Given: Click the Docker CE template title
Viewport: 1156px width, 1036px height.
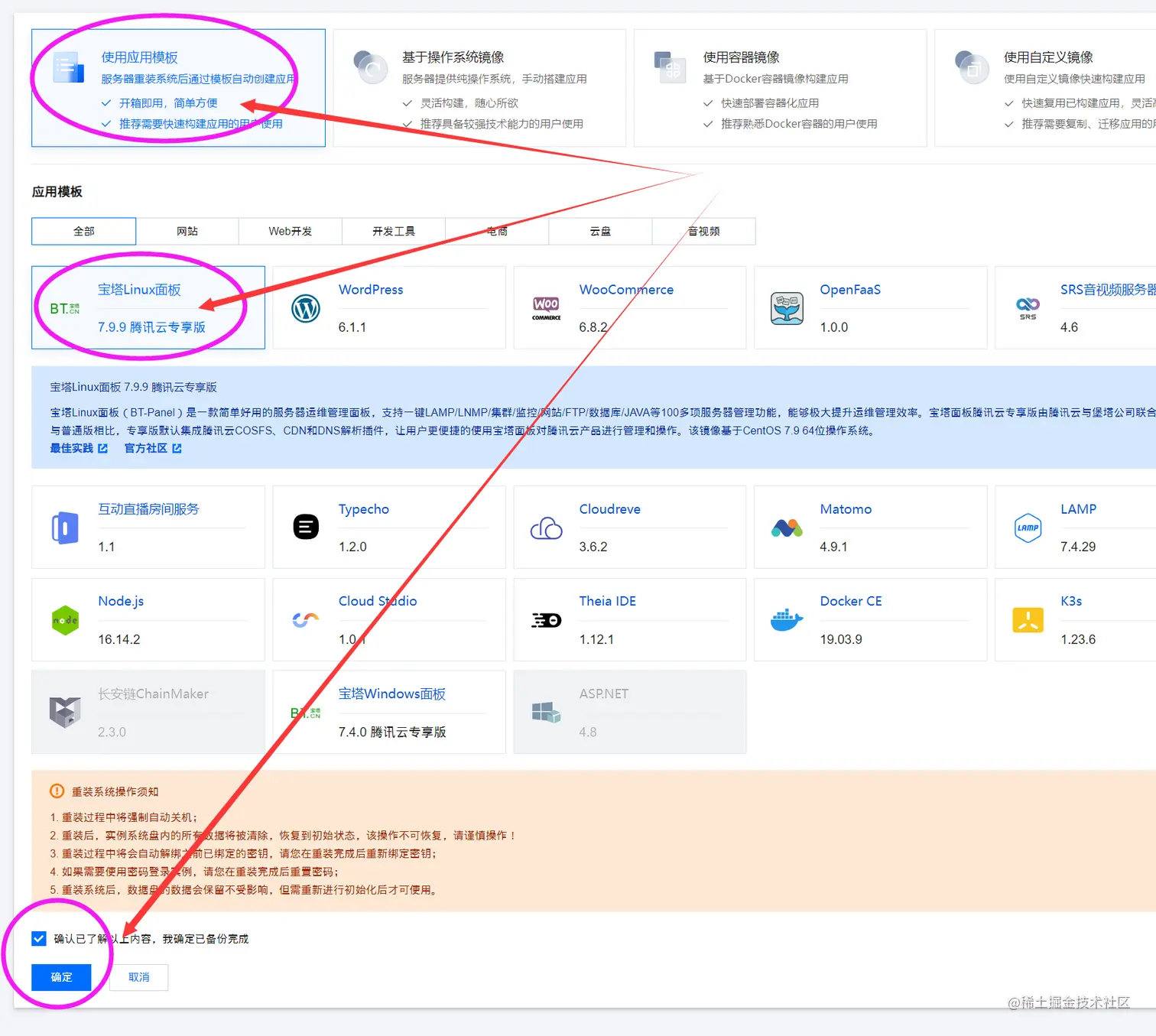Looking at the screenshot, I should tap(851, 602).
